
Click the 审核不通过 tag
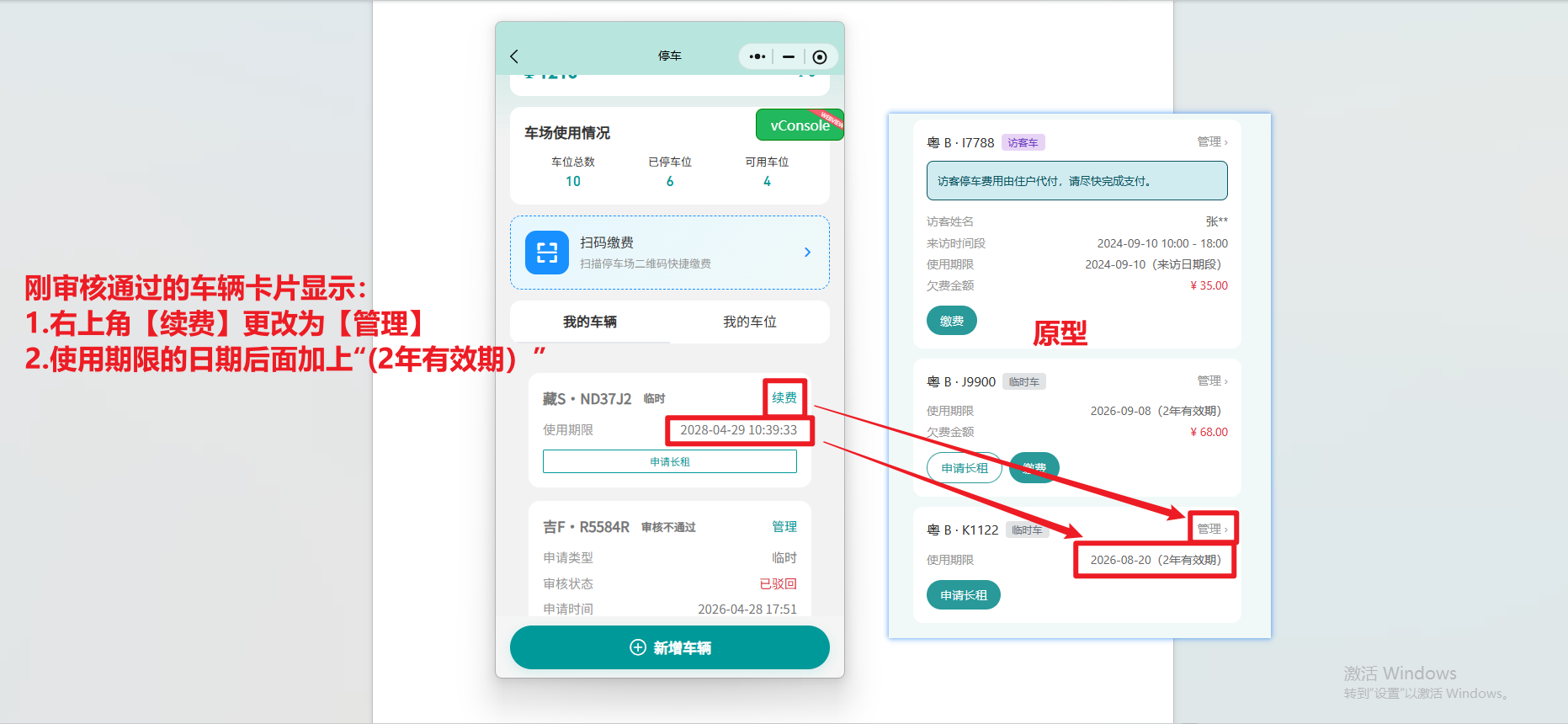click(x=668, y=527)
